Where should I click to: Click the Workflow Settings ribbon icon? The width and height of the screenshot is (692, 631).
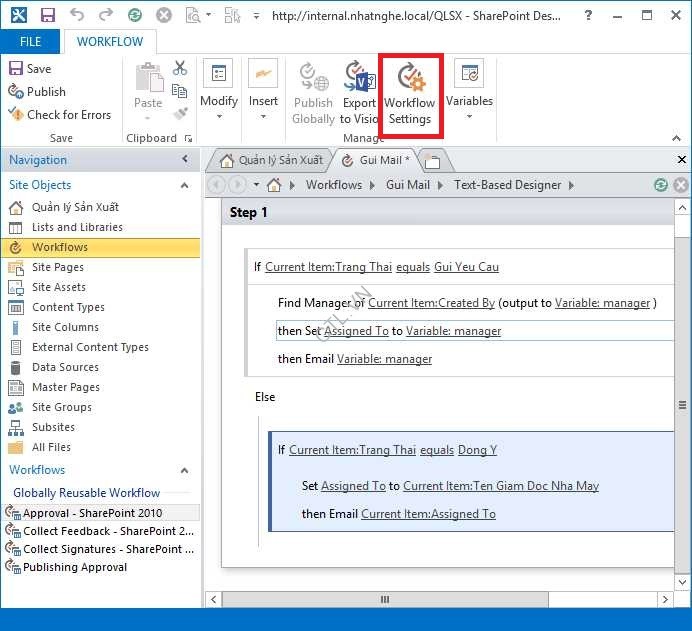click(410, 78)
